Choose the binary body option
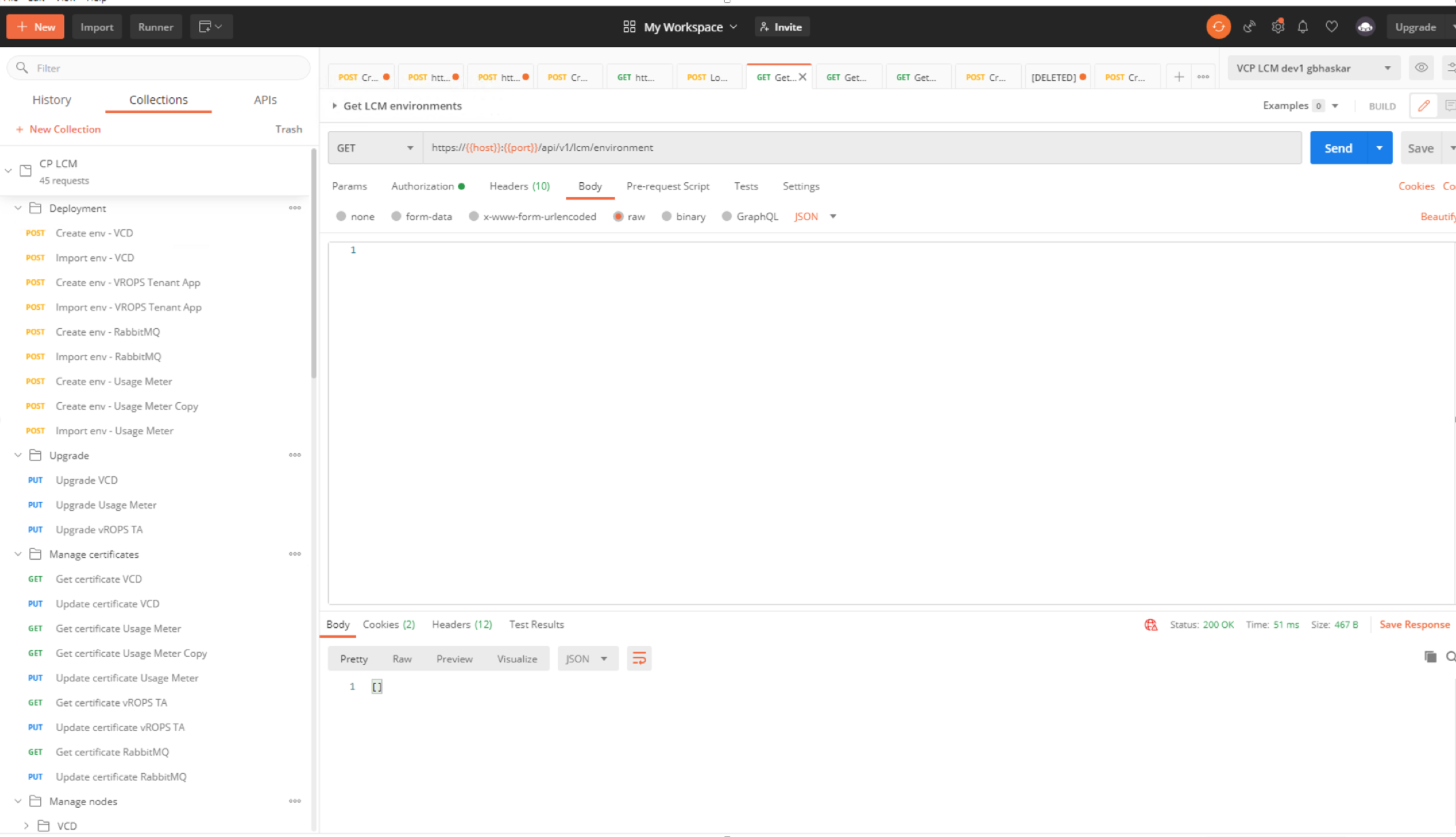Image resolution: width=1456 pixels, height=837 pixels. [x=667, y=217]
